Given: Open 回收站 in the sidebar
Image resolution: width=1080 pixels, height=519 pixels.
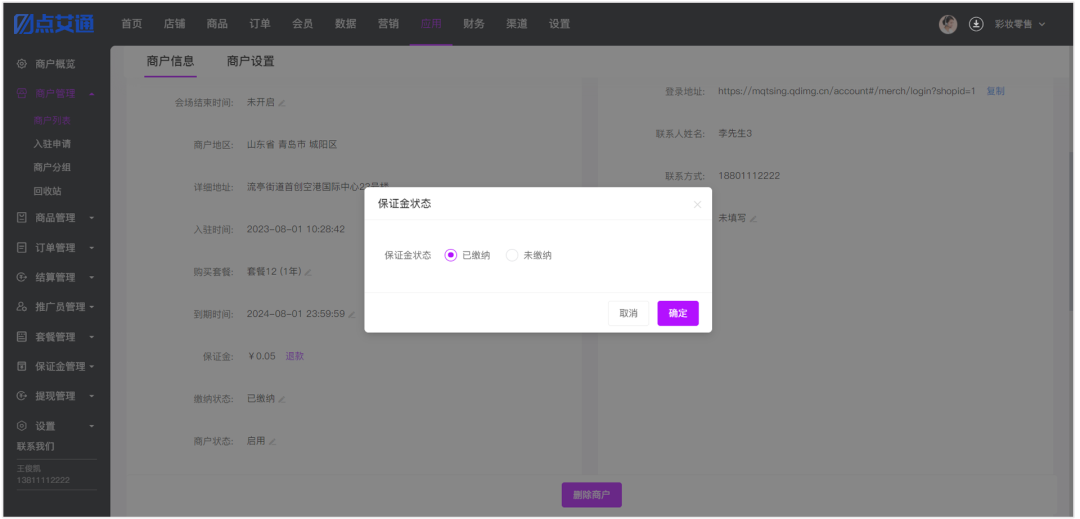Looking at the screenshot, I should [x=48, y=191].
